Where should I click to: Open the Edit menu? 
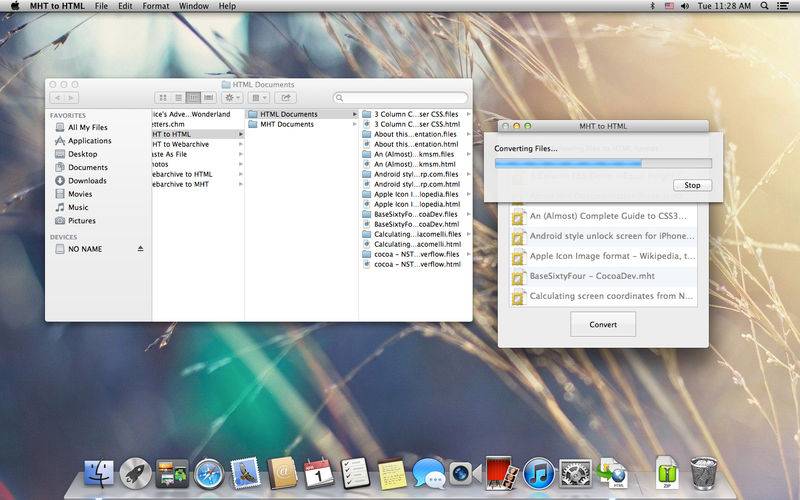[125, 6]
